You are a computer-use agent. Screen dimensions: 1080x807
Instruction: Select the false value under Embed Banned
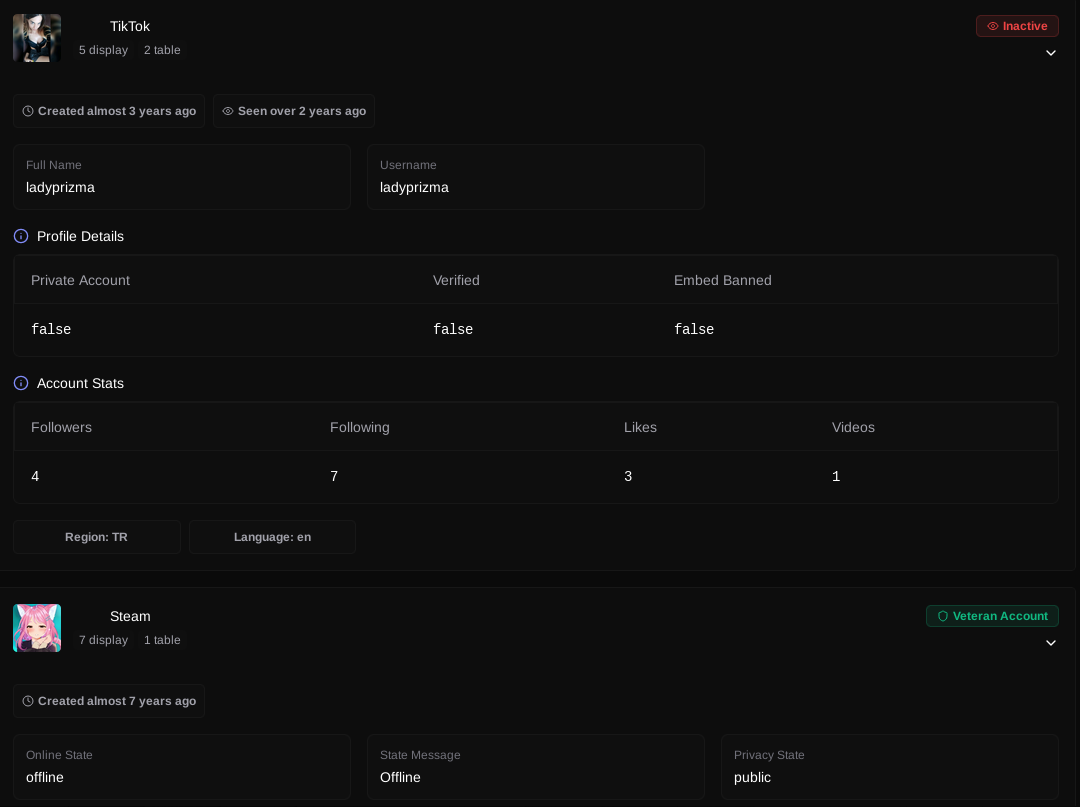(694, 329)
